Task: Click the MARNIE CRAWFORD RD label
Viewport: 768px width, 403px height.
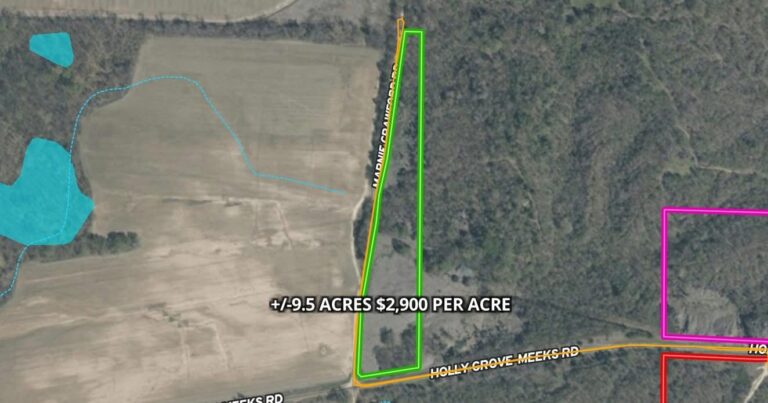Action: point(387,125)
